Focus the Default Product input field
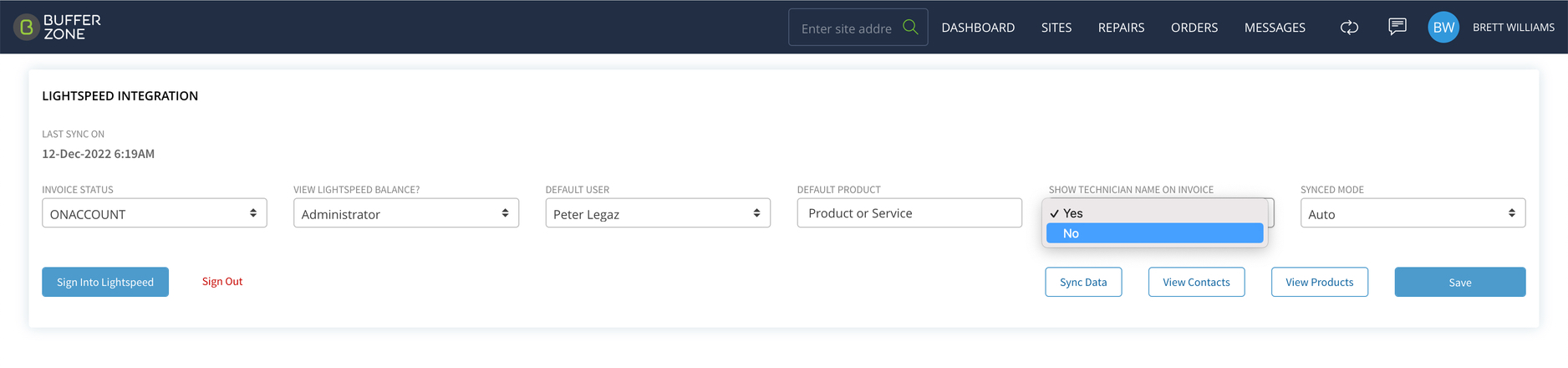This screenshot has width=1568, height=368. point(909,213)
